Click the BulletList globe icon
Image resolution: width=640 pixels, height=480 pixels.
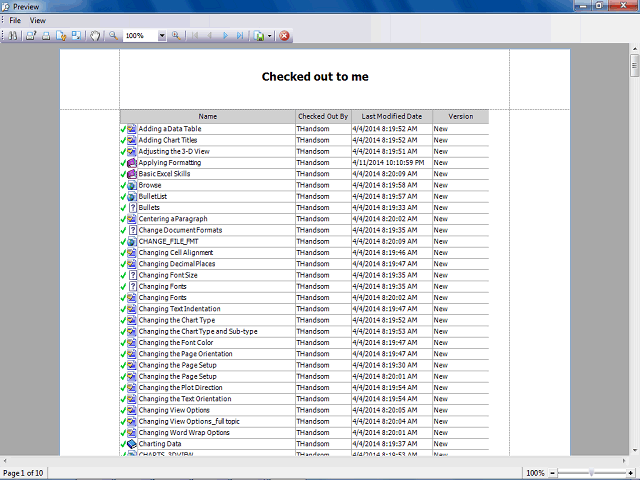tap(131, 196)
